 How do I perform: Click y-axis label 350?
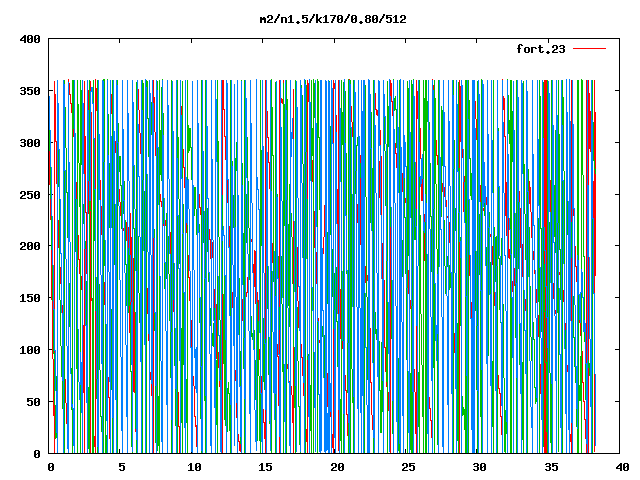(30, 91)
